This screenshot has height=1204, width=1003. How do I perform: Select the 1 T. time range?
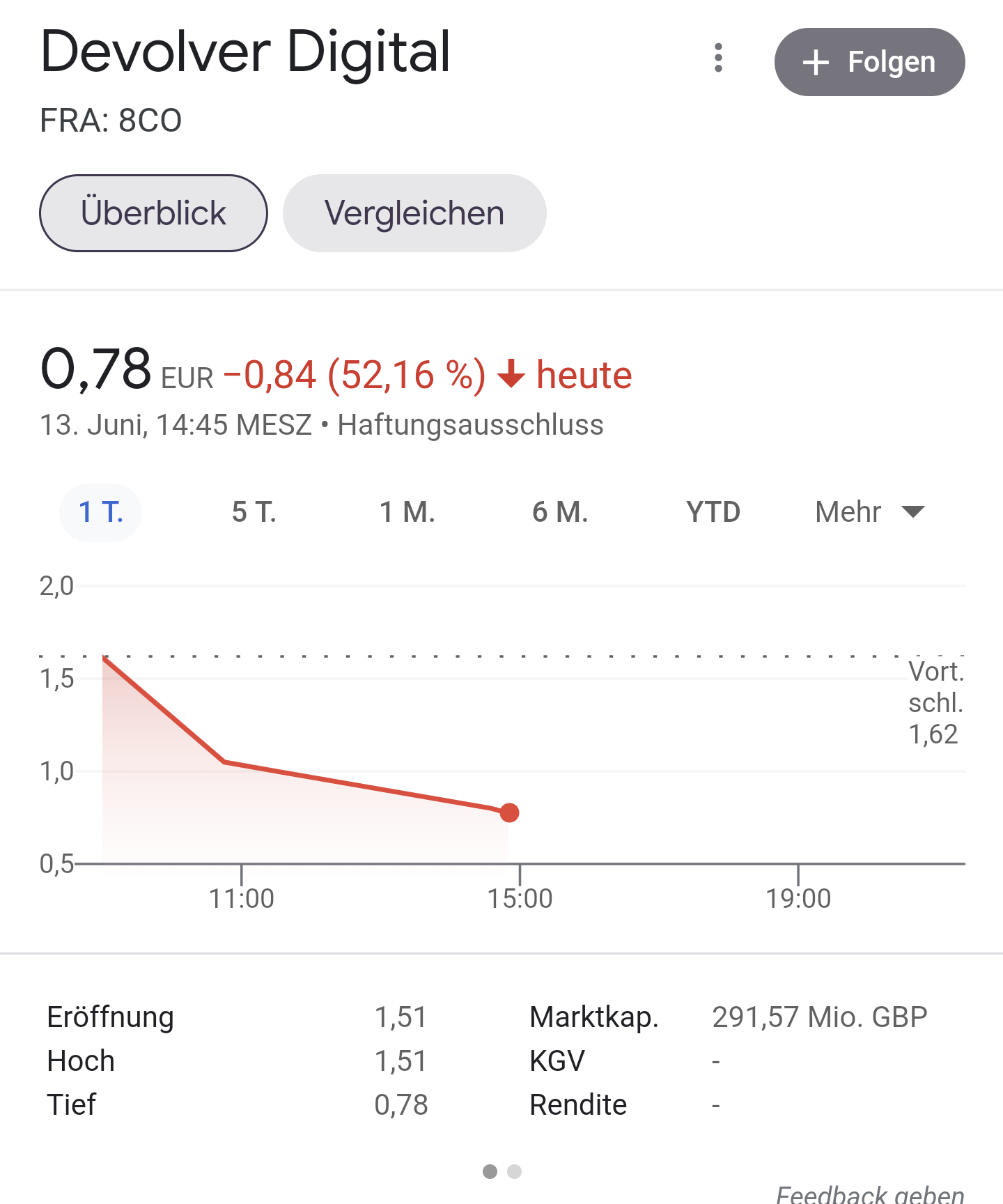point(101,512)
